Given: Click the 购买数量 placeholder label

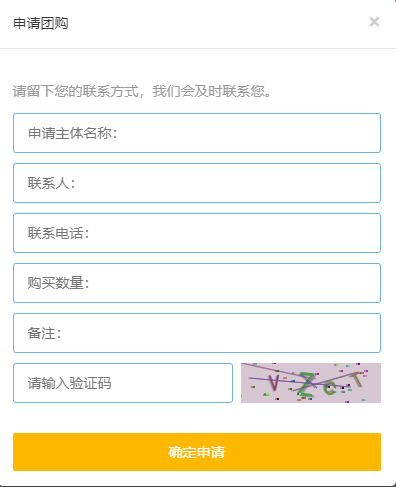Looking at the screenshot, I should pos(59,283).
